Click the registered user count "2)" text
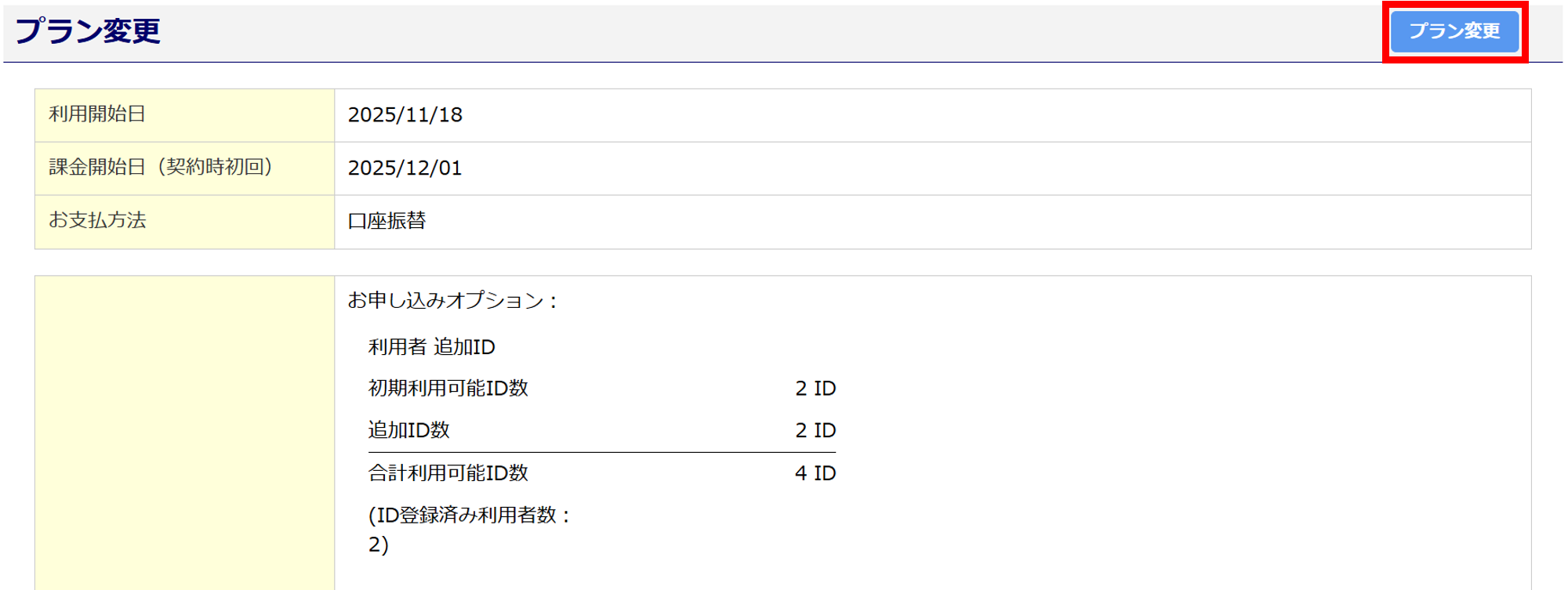1568x590 pixels. coord(378,545)
